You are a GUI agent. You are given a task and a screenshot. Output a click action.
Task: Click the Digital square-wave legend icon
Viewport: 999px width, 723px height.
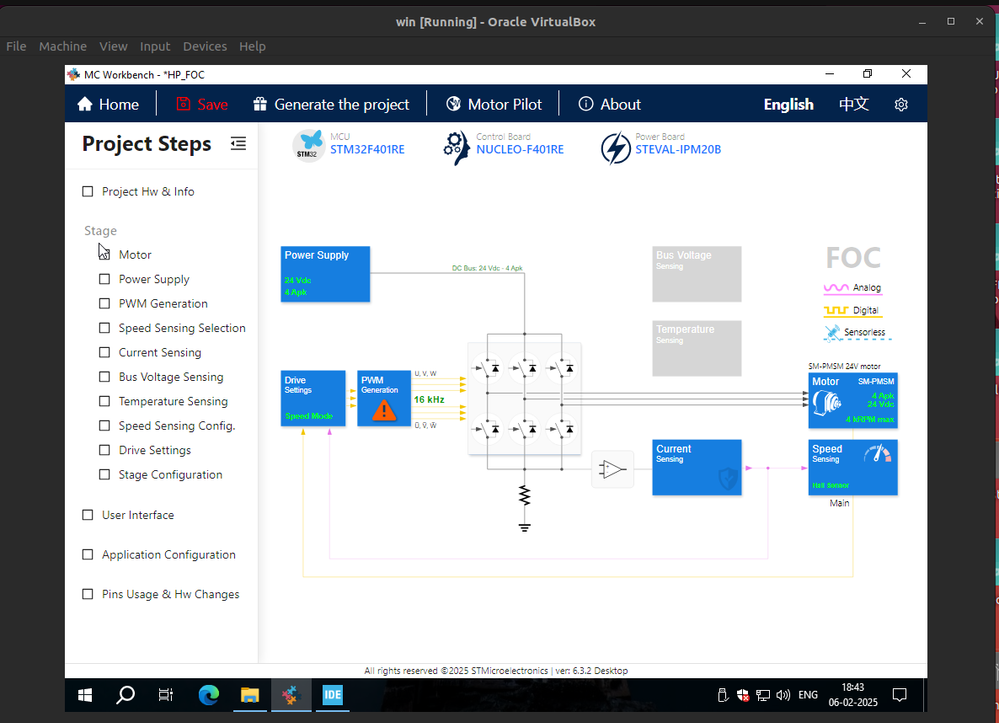[x=836, y=310]
